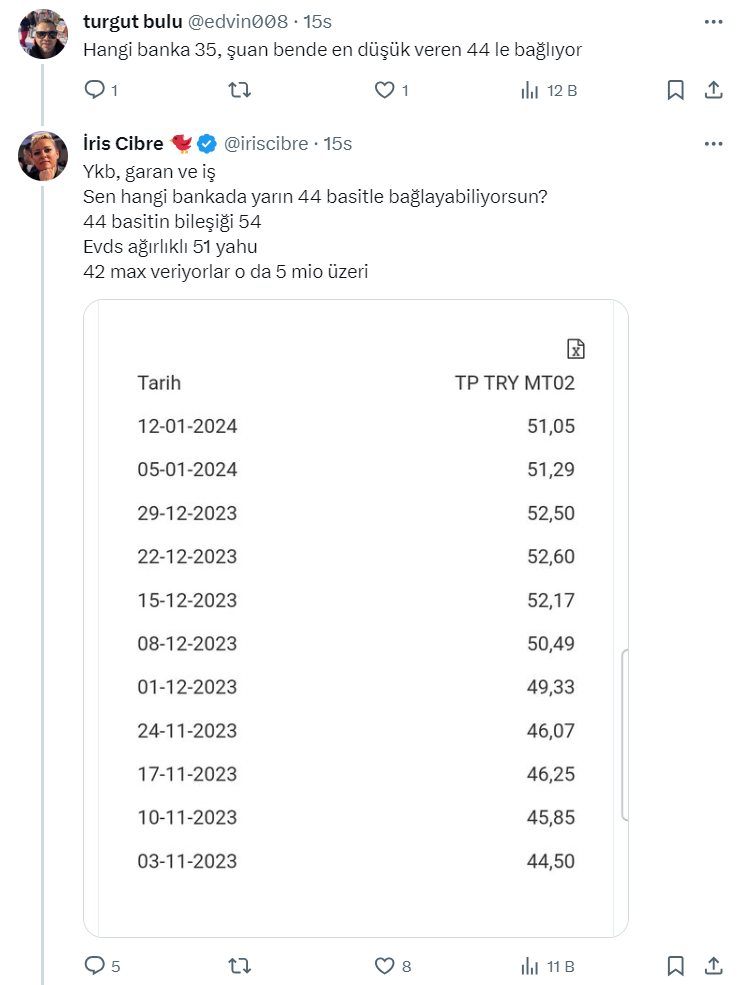Image resolution: width=738 pixels, height=985 pixels.
Task: View analytics on turgut bulu's tweet
Action: coord(530,91)
